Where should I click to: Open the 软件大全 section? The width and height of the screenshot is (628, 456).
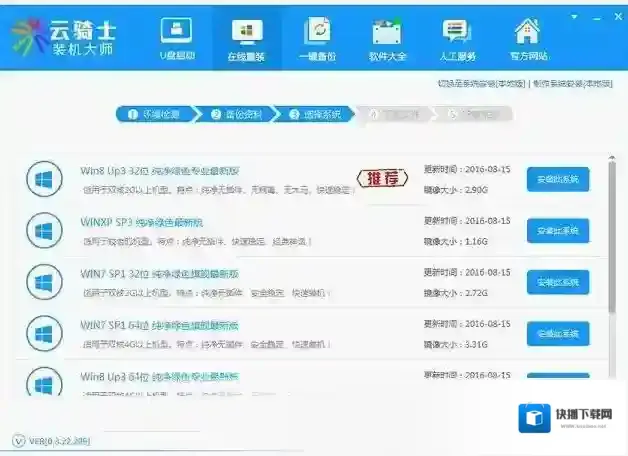pyautogui.click(x=387, y=39)
